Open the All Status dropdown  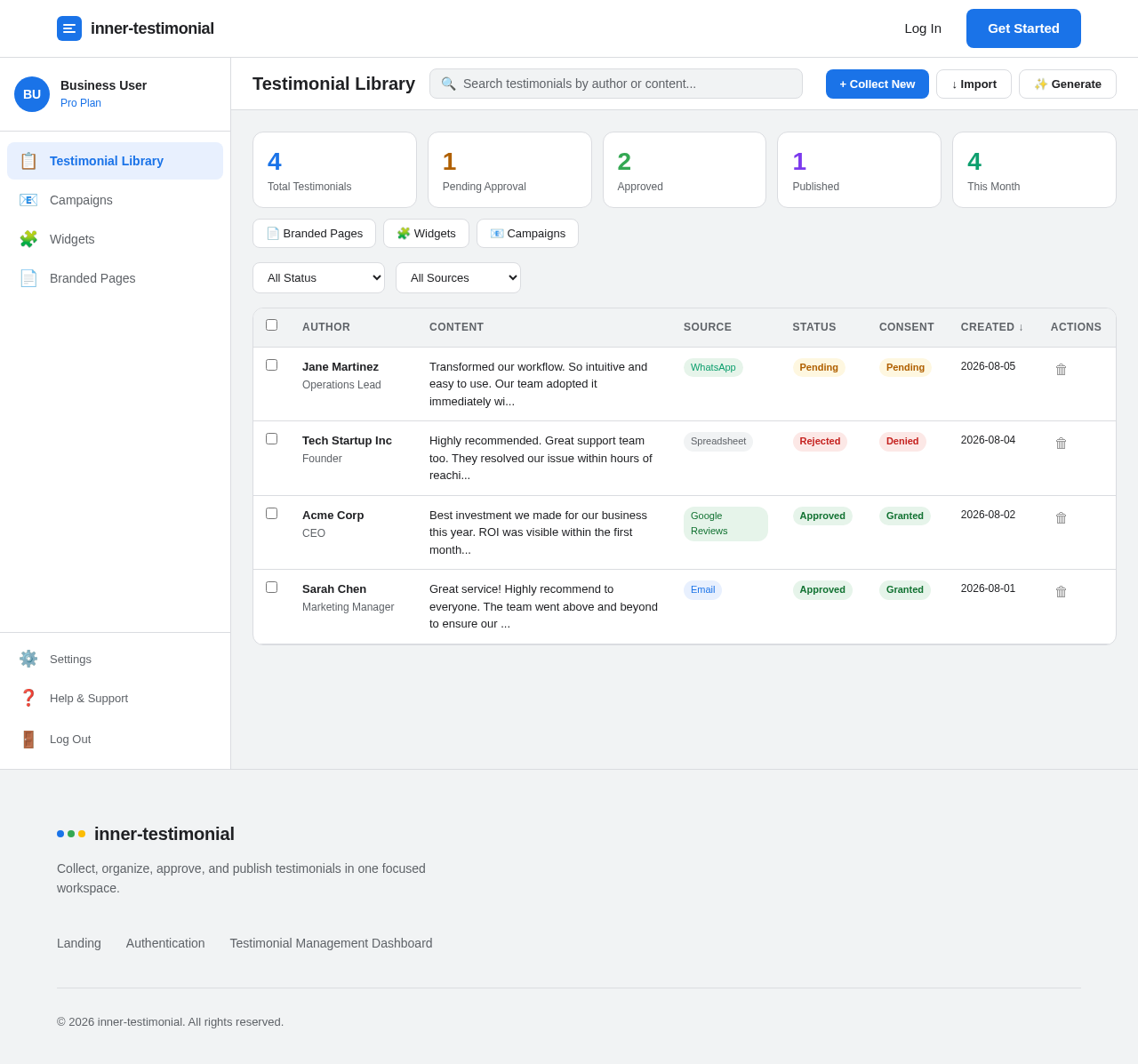[x=318, y=277]
